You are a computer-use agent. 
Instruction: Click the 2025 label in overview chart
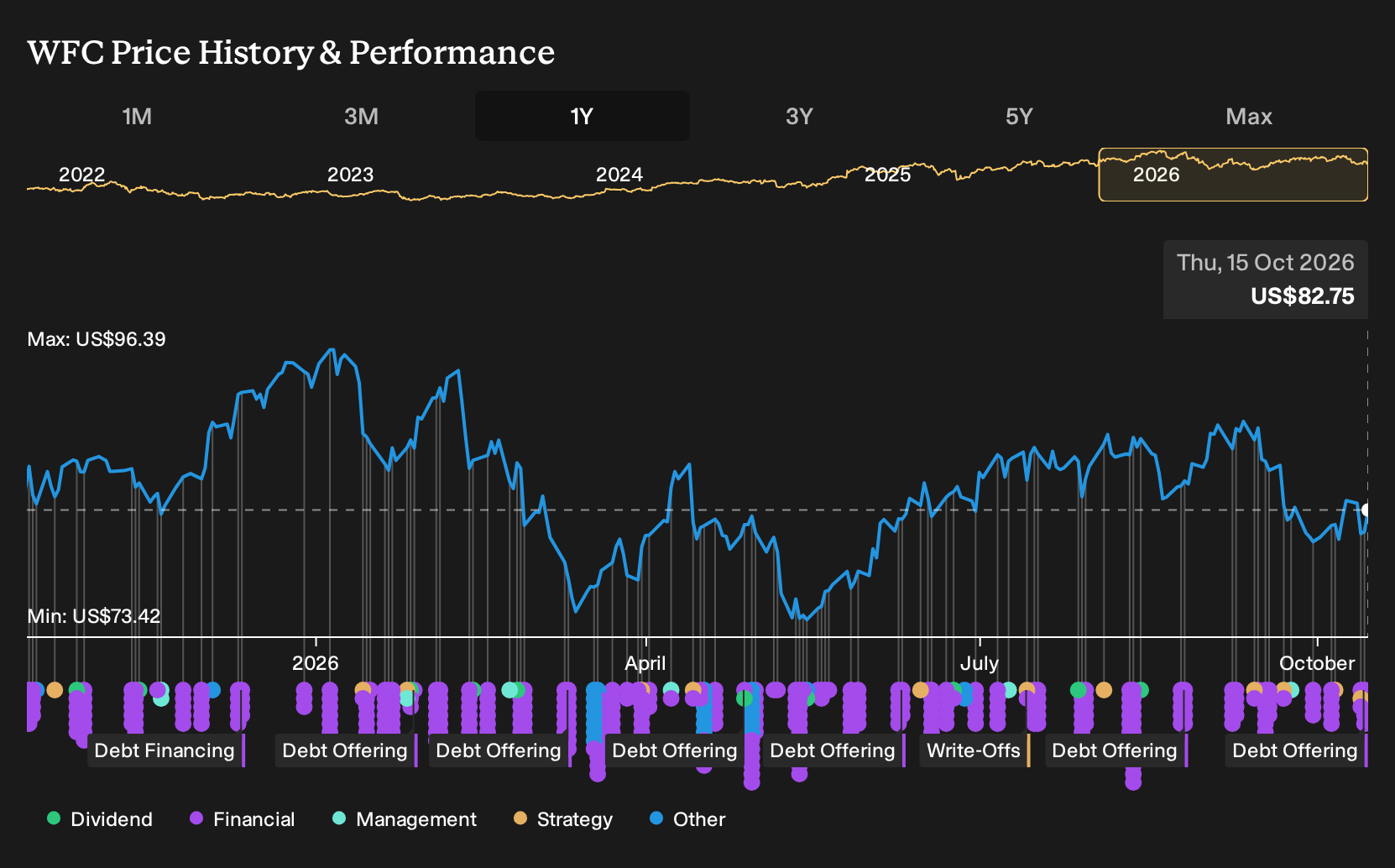(x=888, y=175)
